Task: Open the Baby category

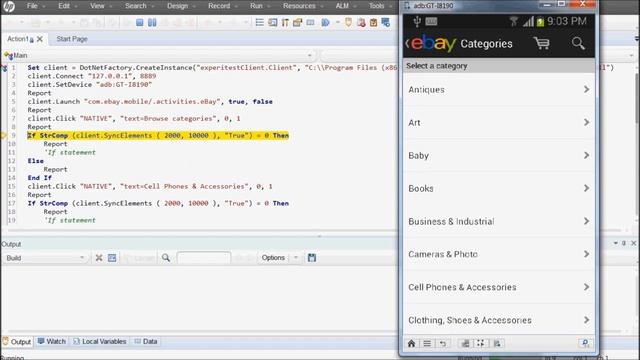Action: coord(499,156)
